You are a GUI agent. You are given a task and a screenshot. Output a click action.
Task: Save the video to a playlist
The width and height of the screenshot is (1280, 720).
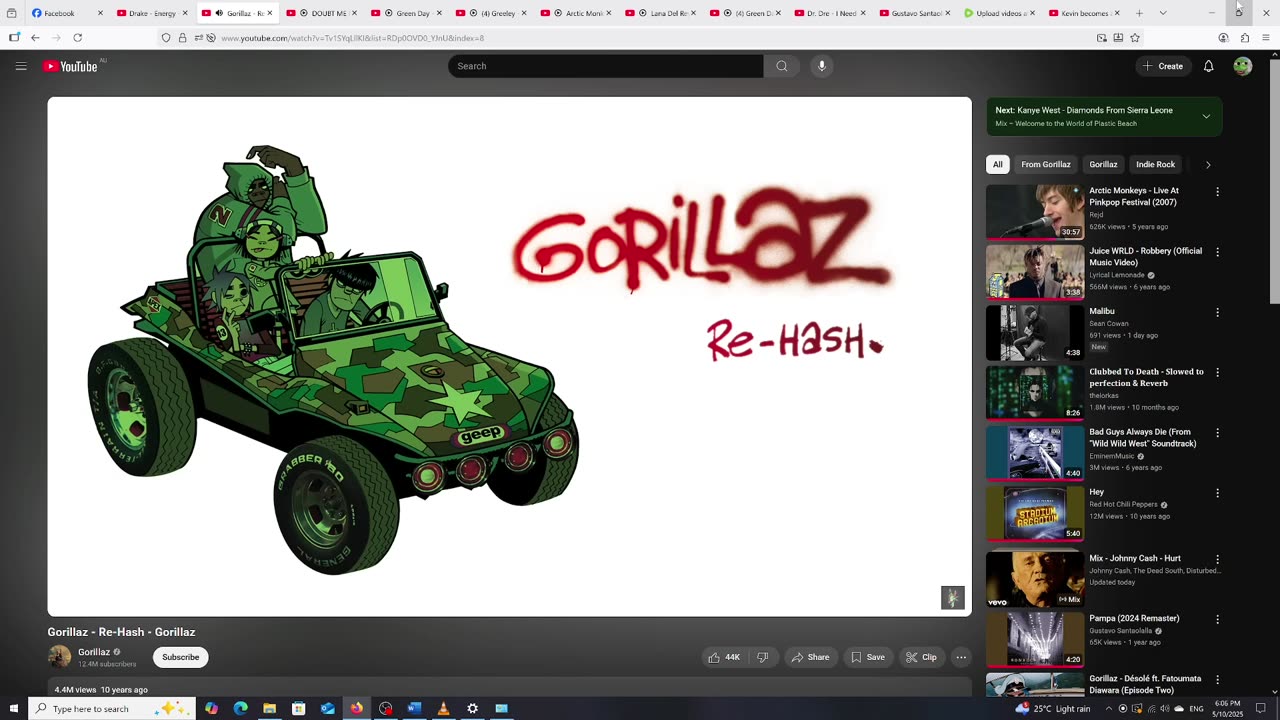867,657
